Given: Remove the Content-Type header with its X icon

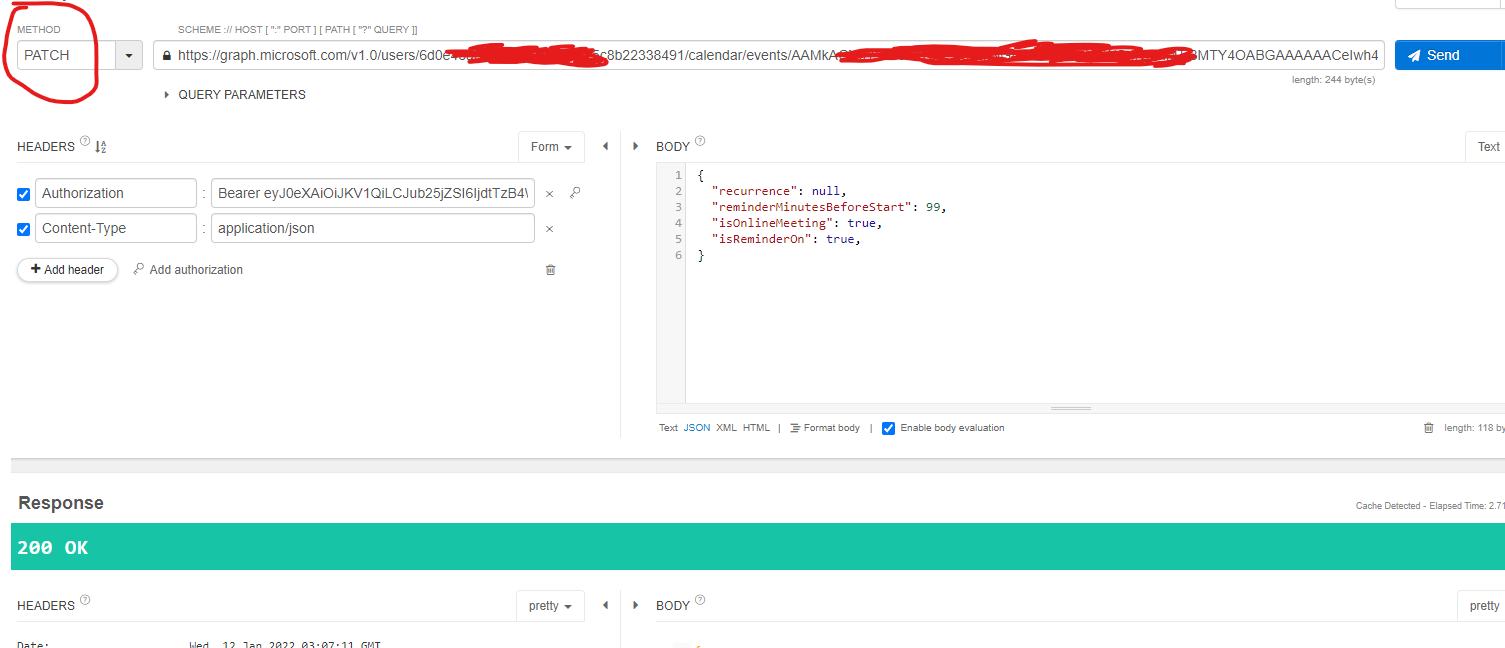Looking at the screenshot, I should click(x=549, y=229).
